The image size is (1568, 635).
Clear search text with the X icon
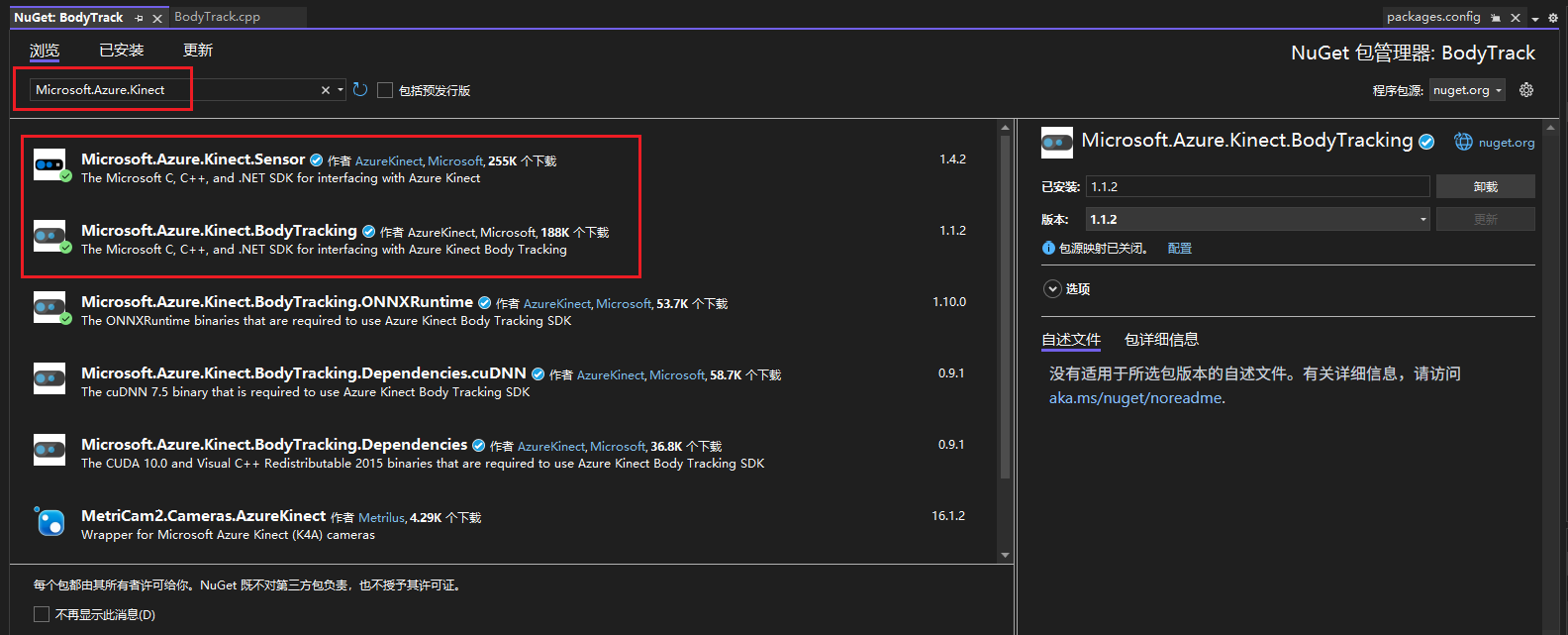click(x=325, y=90)
